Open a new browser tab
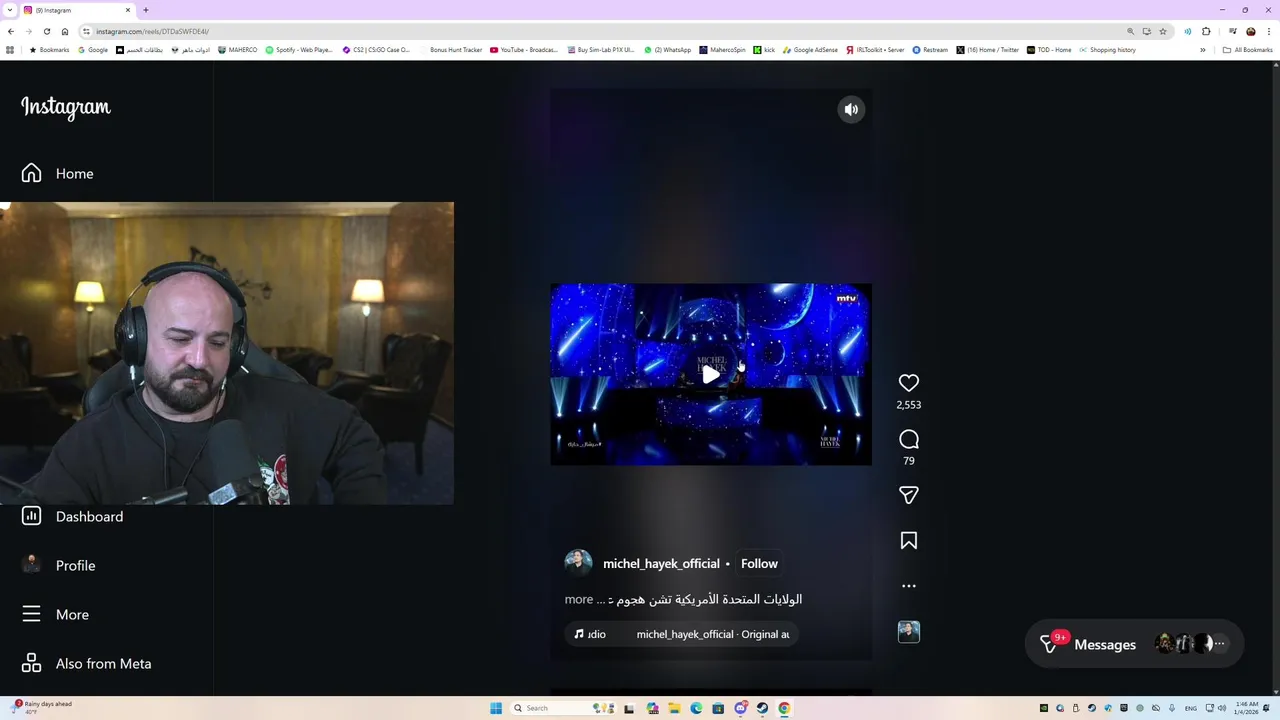The image size is (1280, 720). 146,10
